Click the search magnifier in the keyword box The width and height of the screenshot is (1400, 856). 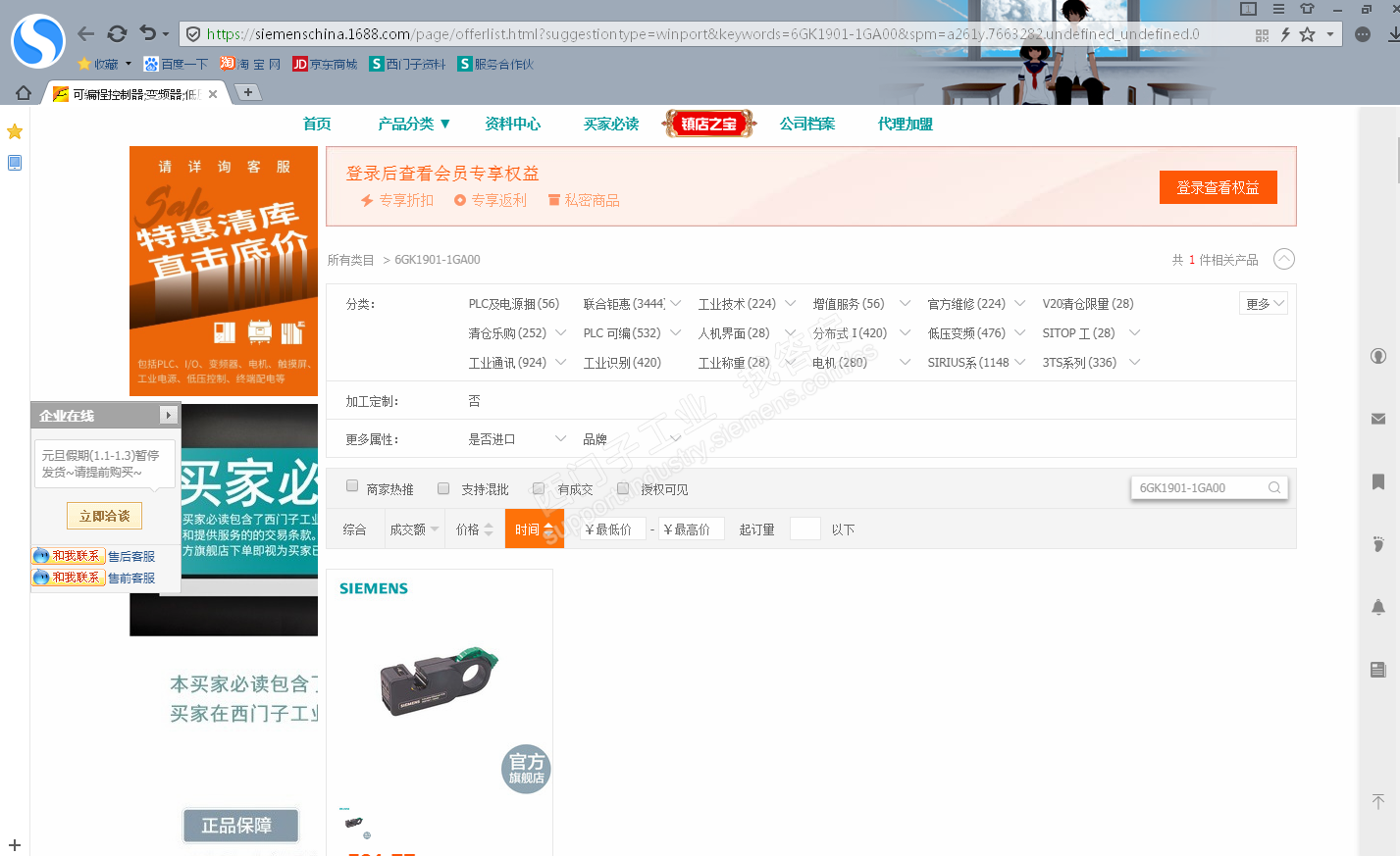click(x=1274, y=487)
